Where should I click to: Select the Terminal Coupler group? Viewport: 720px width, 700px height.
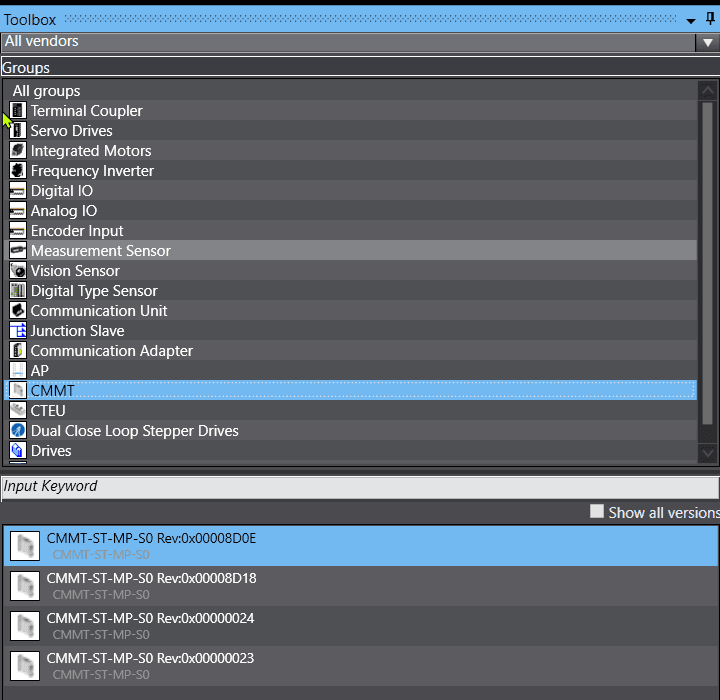(351, 111)
